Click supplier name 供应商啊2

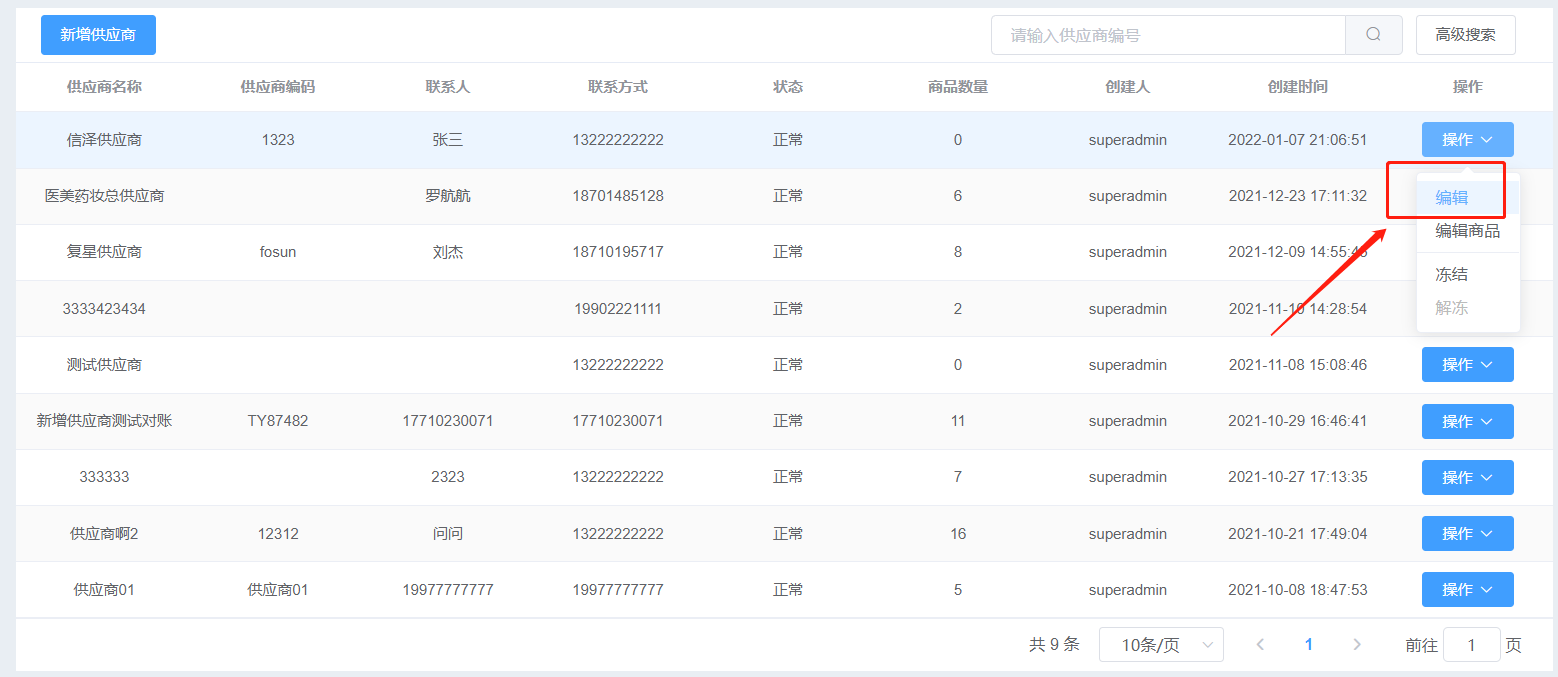click(104, 534)
